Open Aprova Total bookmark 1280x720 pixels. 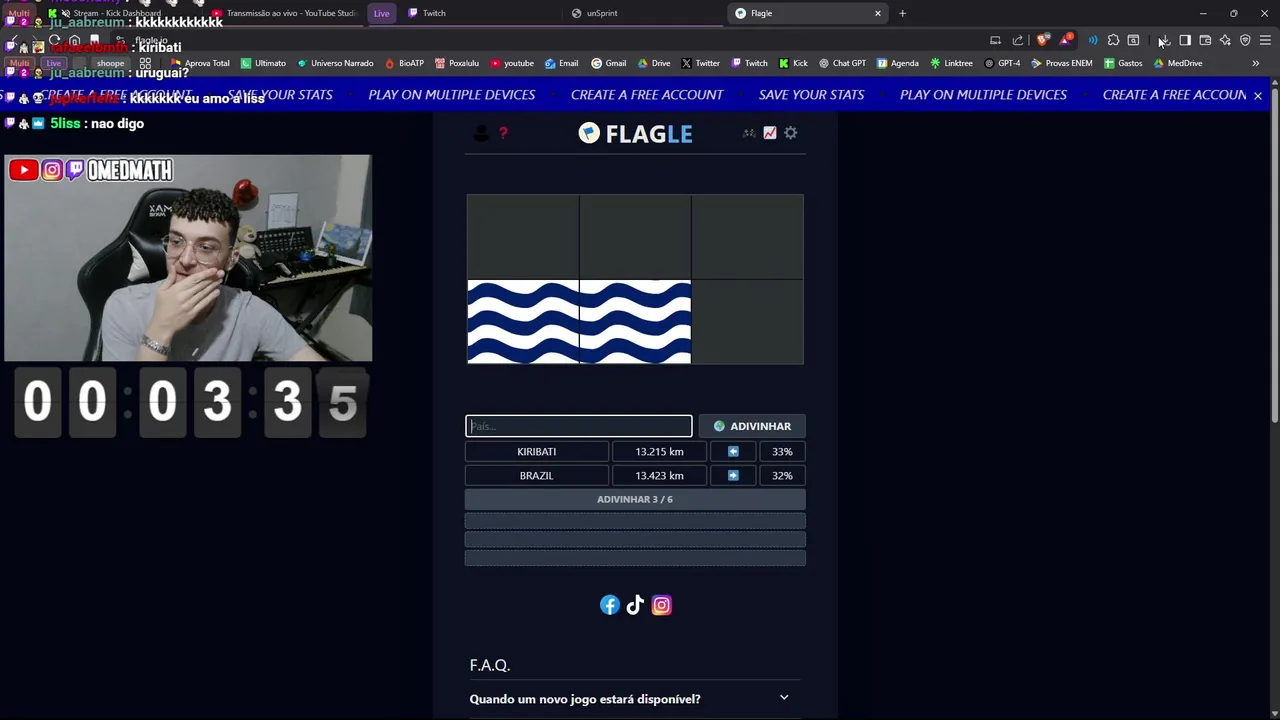(201, 63)
